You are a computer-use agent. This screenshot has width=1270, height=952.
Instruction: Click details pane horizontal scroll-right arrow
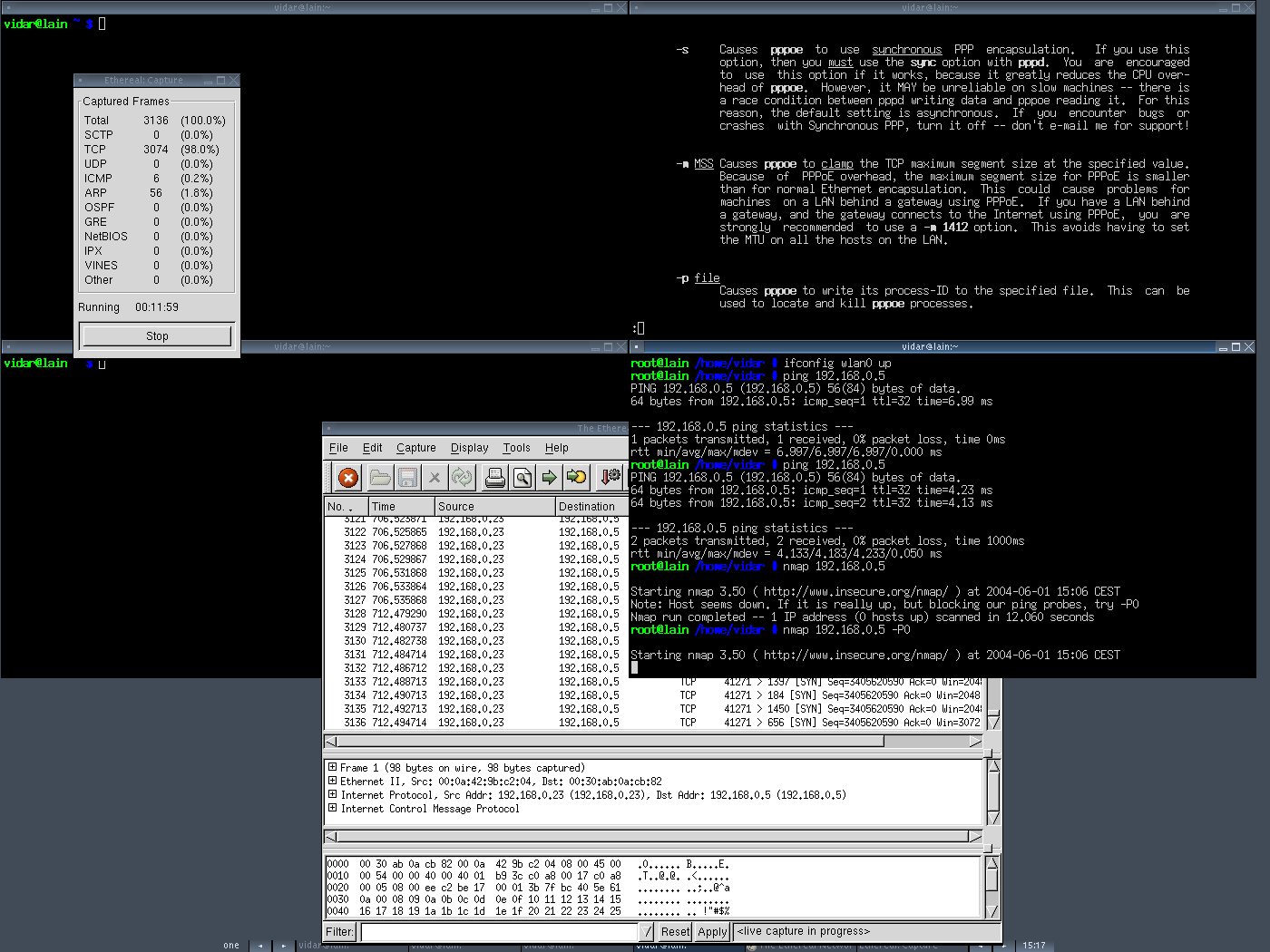pyautogui.click(x=976, y=836)
